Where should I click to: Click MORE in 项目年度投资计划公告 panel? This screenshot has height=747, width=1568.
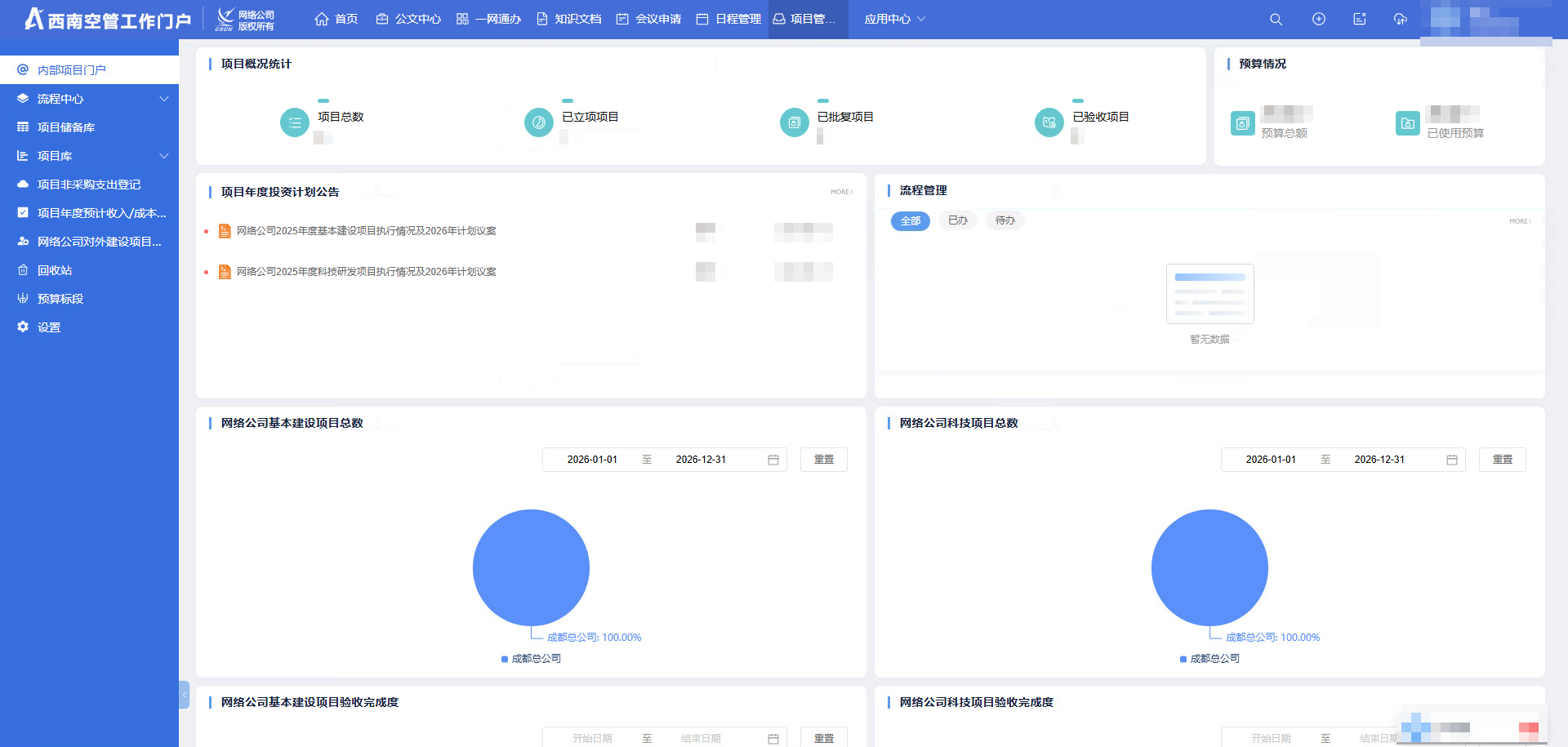(842, 192)
